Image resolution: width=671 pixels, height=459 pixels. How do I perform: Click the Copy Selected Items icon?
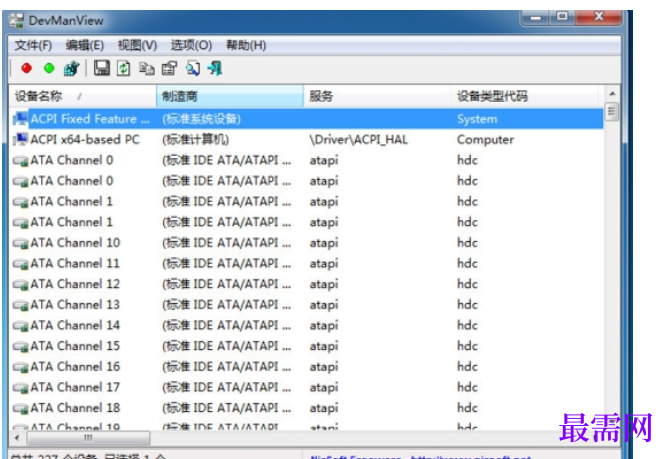click(147, 68)
